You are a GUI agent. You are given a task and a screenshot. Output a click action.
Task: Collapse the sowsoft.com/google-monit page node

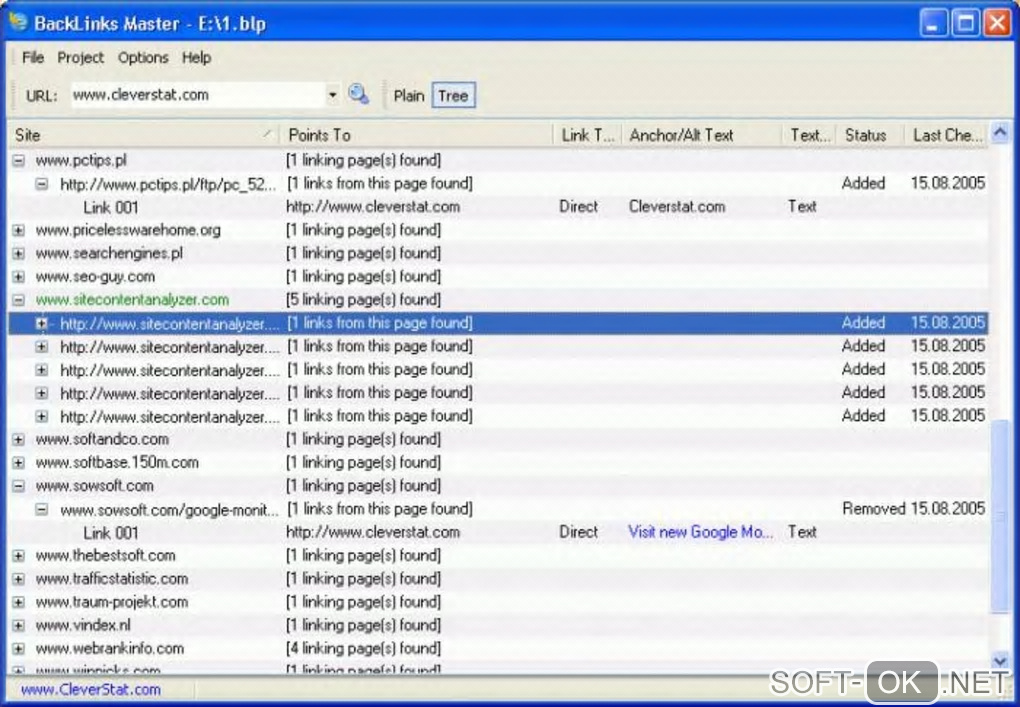42,509
